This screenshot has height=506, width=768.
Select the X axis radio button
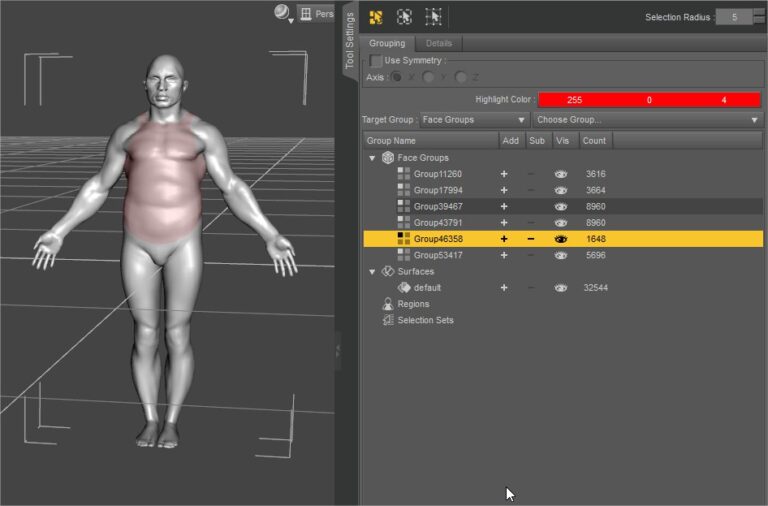397,77
